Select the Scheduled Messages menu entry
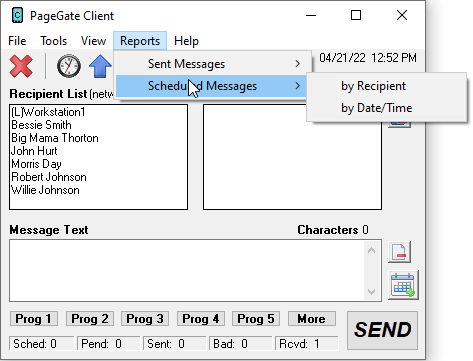This screenshot has width=473, height=361. 212,86
